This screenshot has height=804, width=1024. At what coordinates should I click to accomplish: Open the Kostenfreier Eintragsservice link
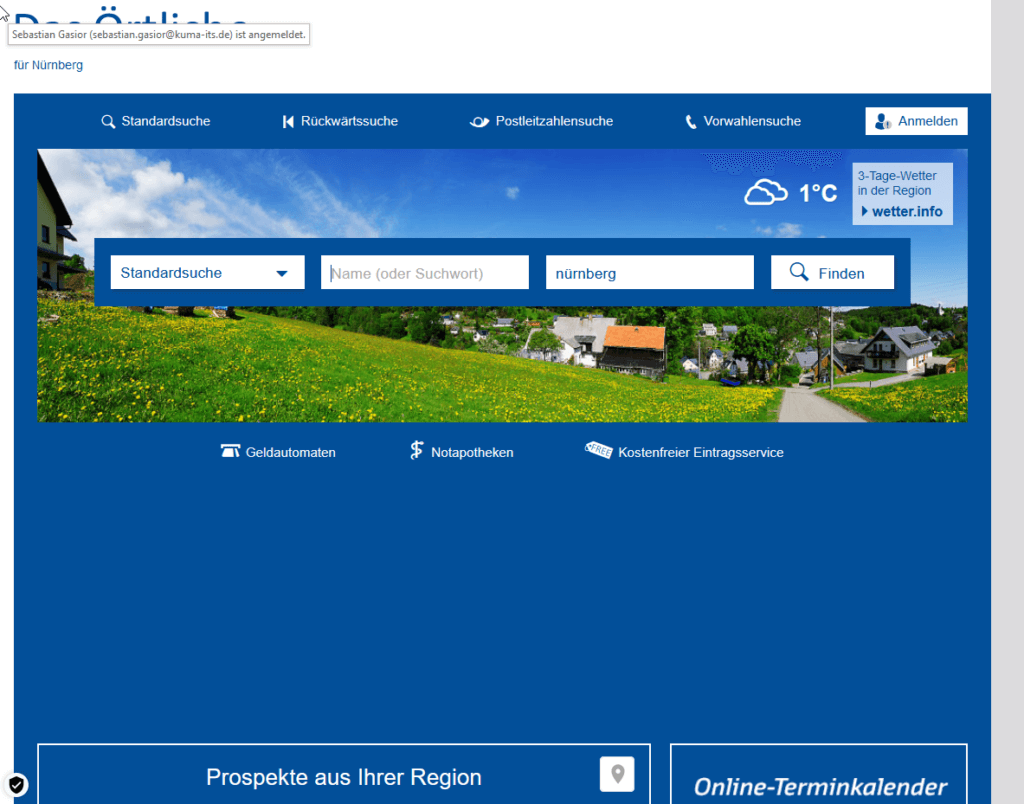pyautogui.click(x=700, y=453)
